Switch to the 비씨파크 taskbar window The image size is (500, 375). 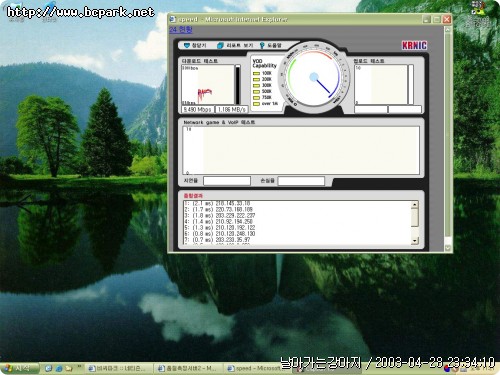118,368
